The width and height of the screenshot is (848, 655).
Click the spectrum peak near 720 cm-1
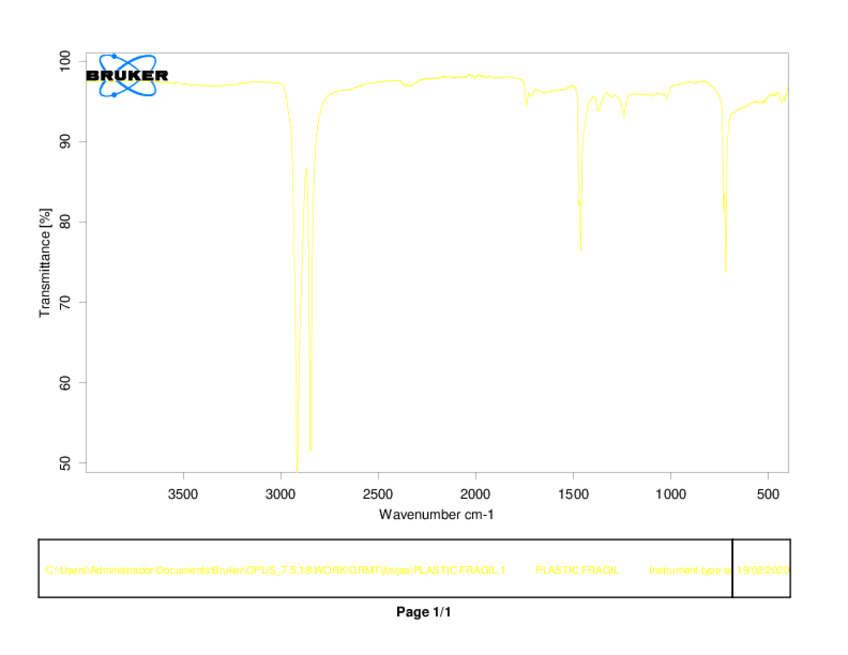coord(725,270)
